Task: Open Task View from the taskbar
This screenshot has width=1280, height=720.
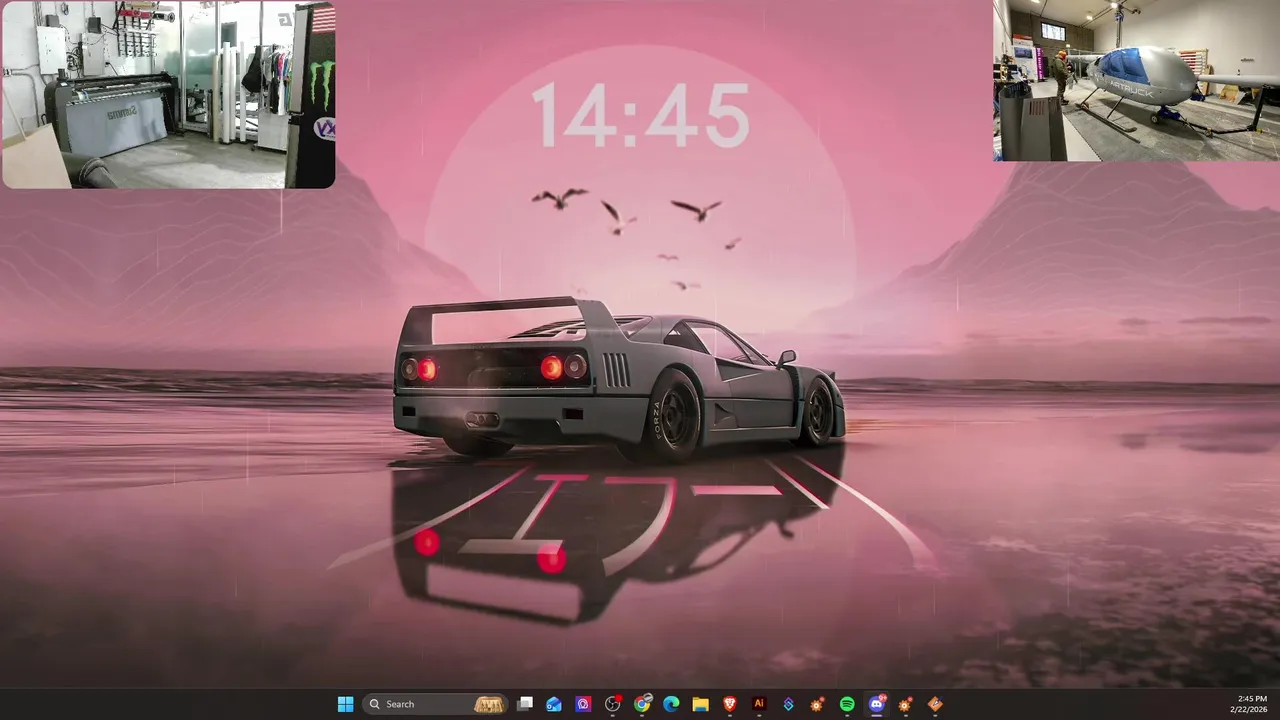Action: tap(525, 704)
